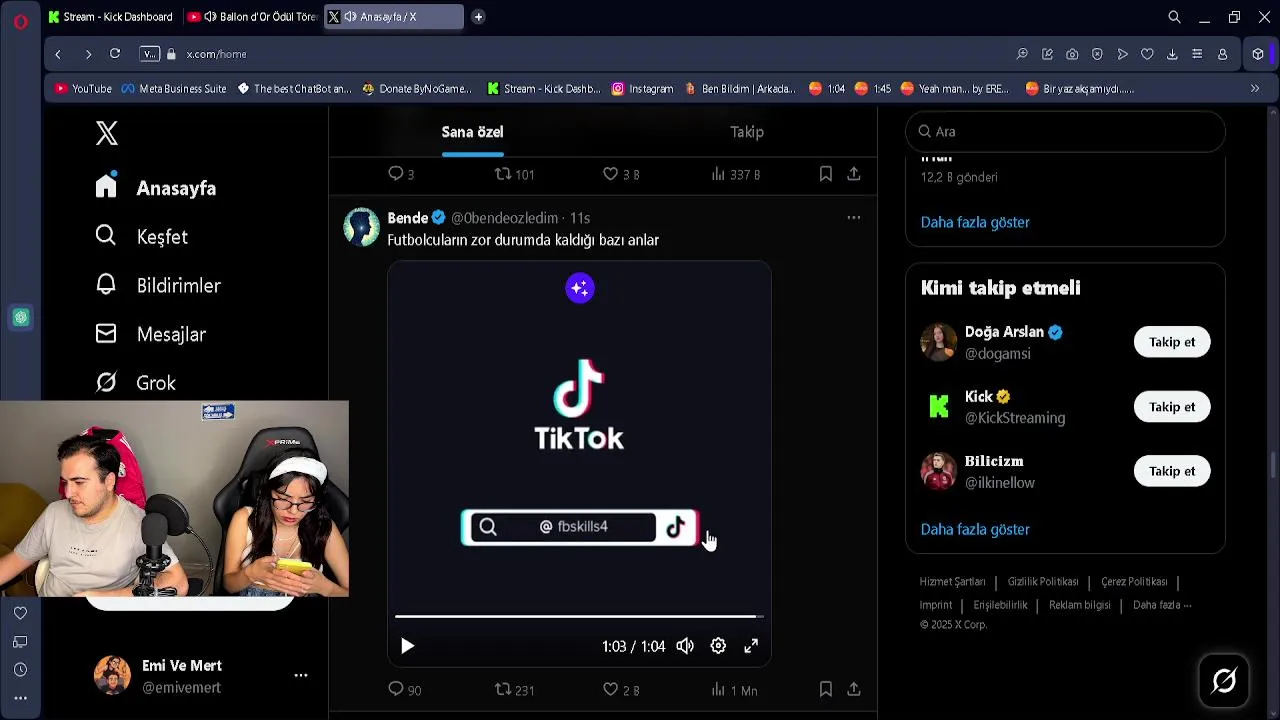Open the Grok floating button
The height and width of the screenshot is (720, 1280).
point(1225,681)
